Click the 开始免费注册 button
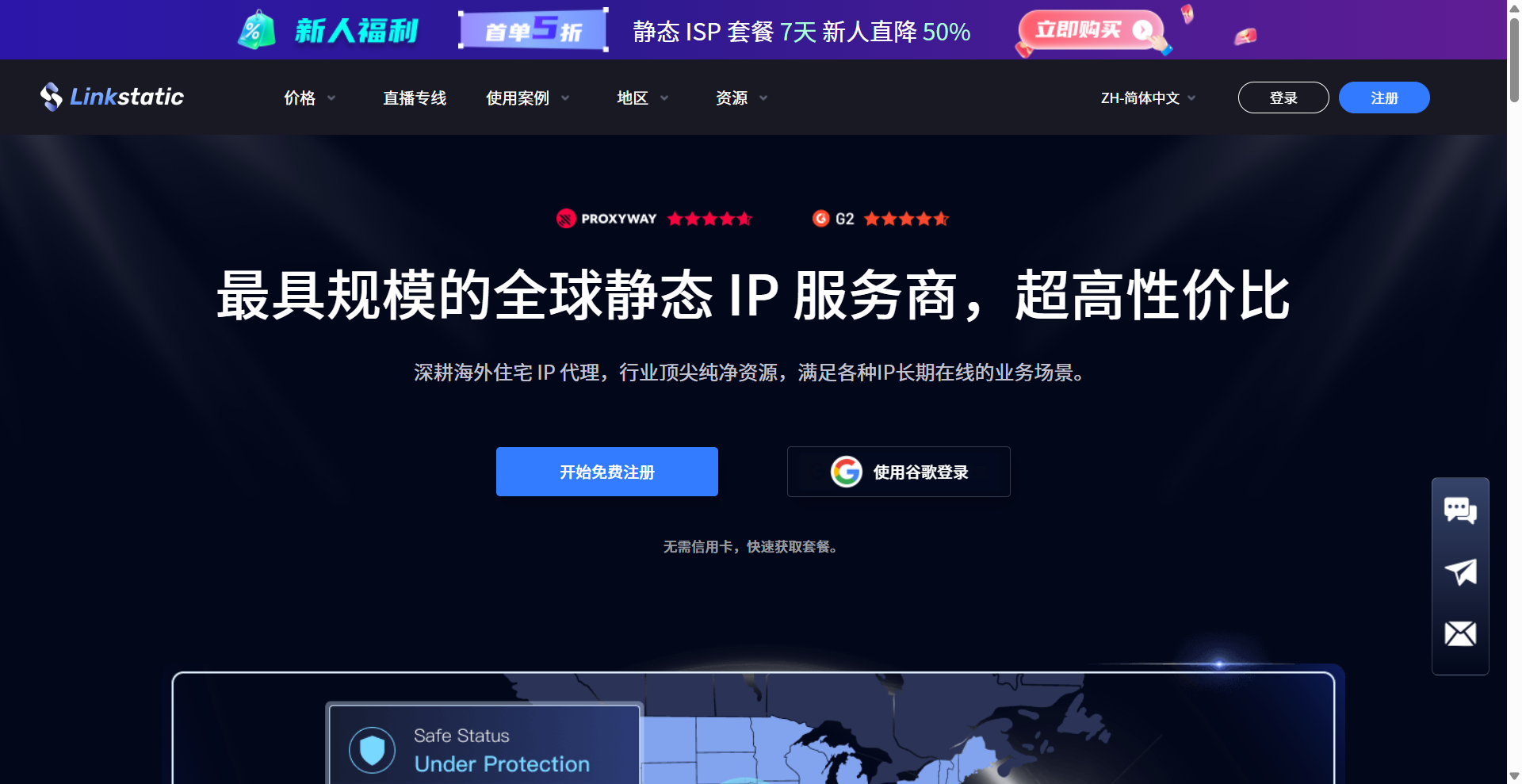The image size is (1522, 784). tap(607, 472)
